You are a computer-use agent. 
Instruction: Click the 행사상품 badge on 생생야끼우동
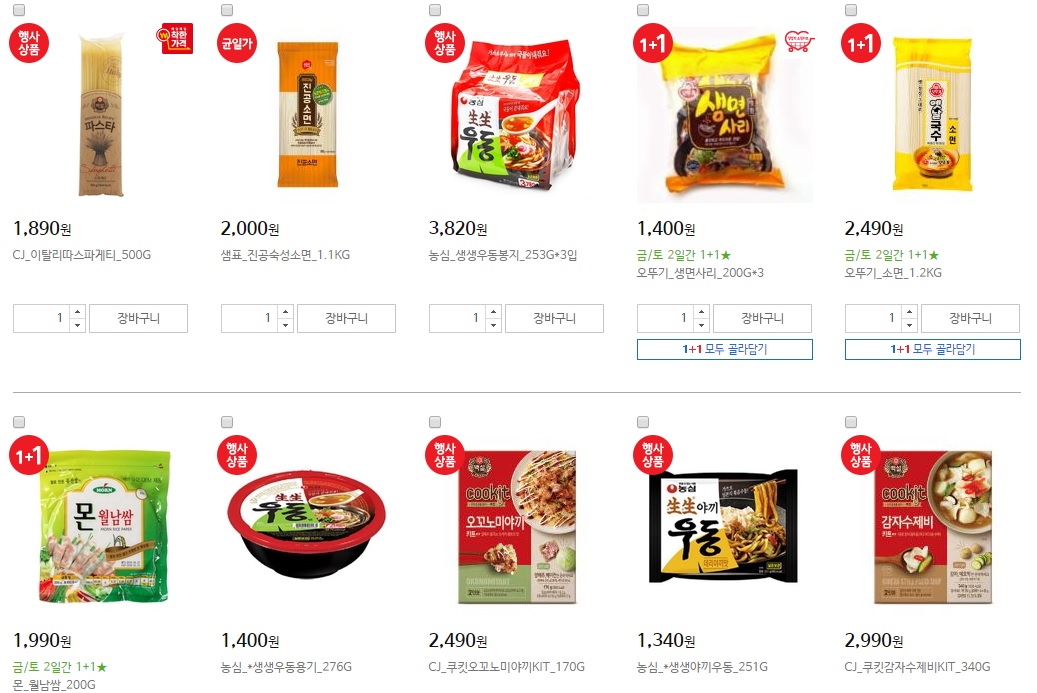tap(653, 456)
